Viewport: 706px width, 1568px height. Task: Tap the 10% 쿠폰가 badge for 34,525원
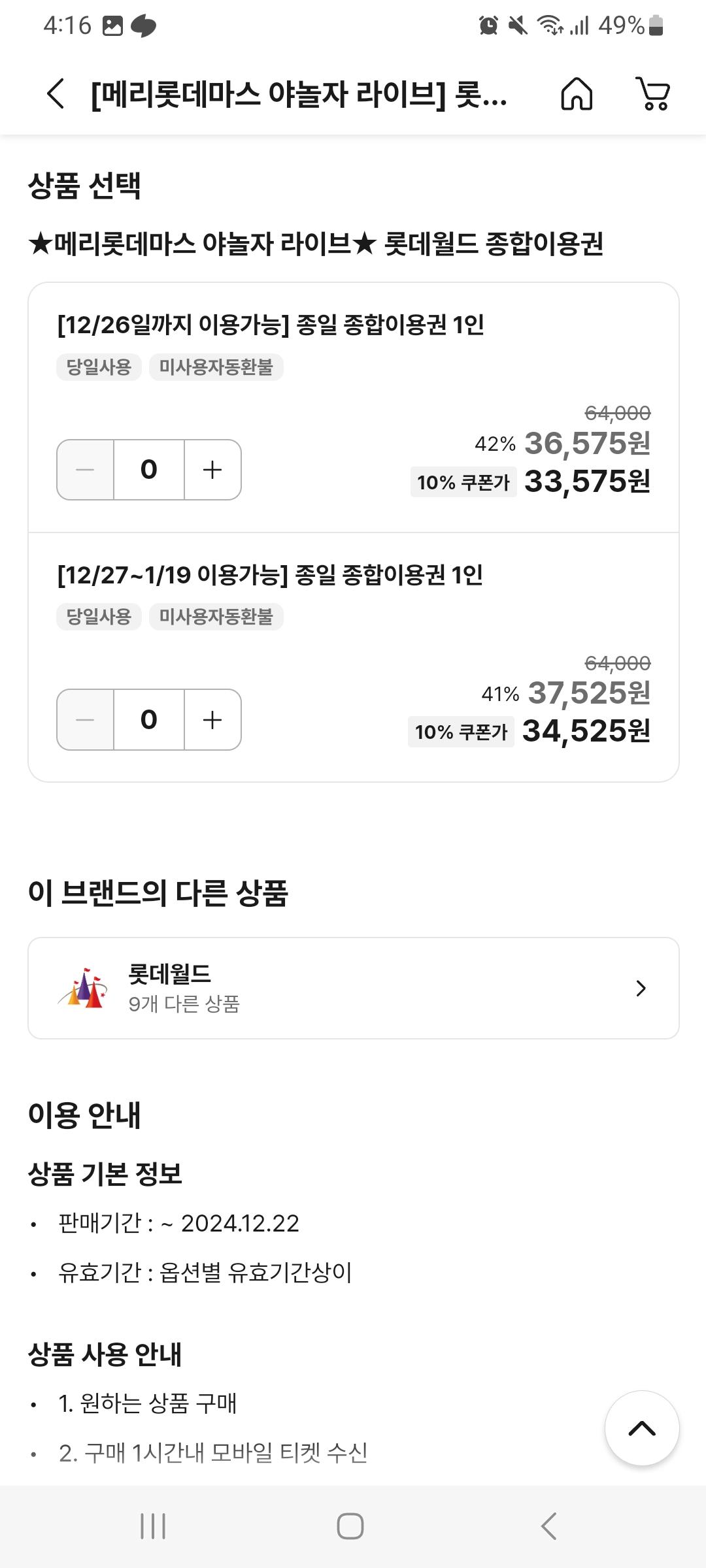pyautogui.click(x=462, y=732)
